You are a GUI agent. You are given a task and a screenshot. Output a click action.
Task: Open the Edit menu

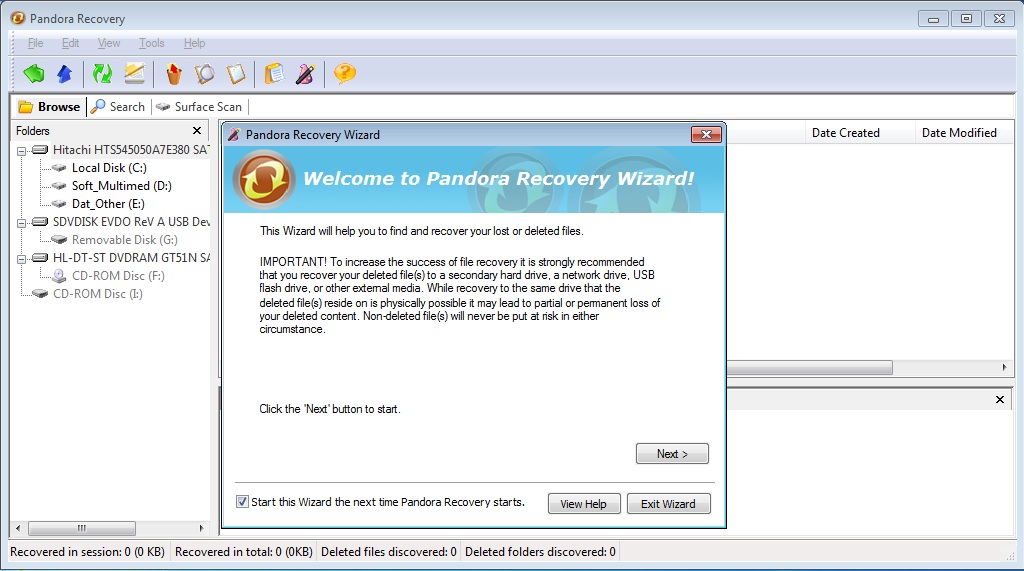[x=71, y=43]
